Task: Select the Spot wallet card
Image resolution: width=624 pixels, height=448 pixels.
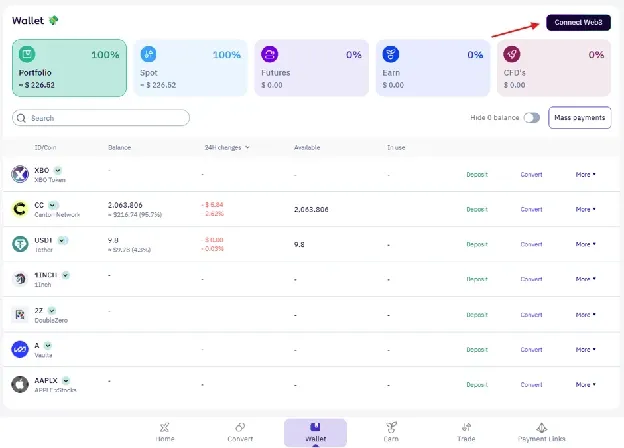Action: pyautogui.click(x=191, y=68)
